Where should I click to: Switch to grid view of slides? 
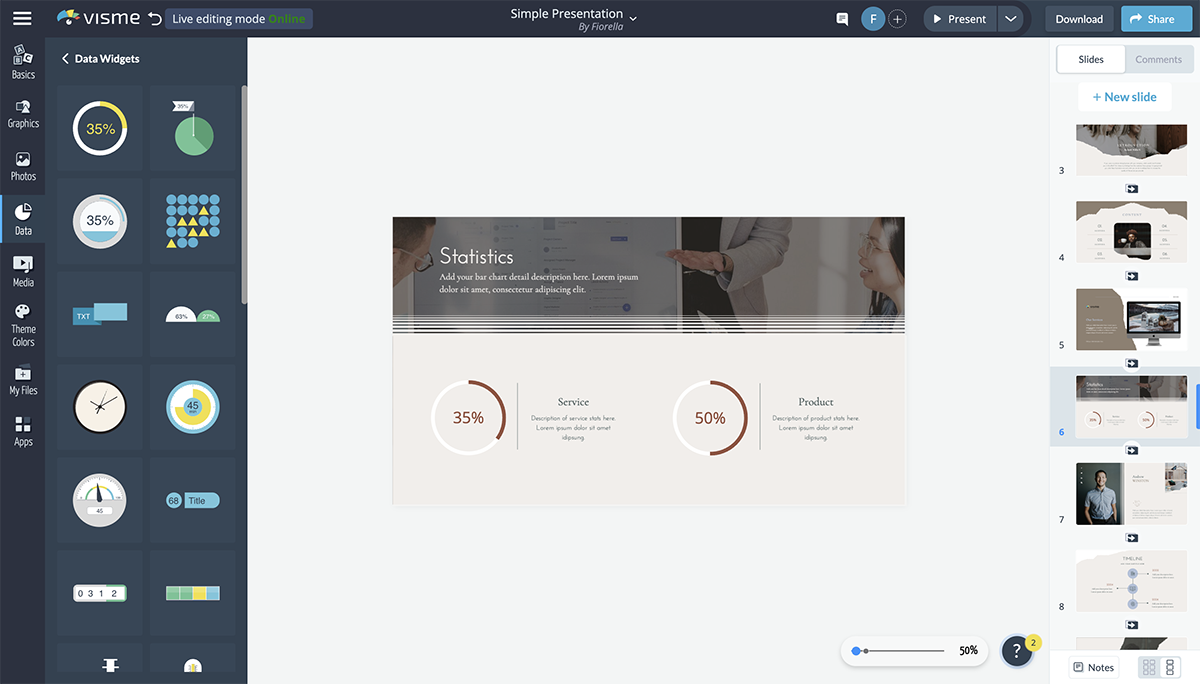tap(1149, 667)
